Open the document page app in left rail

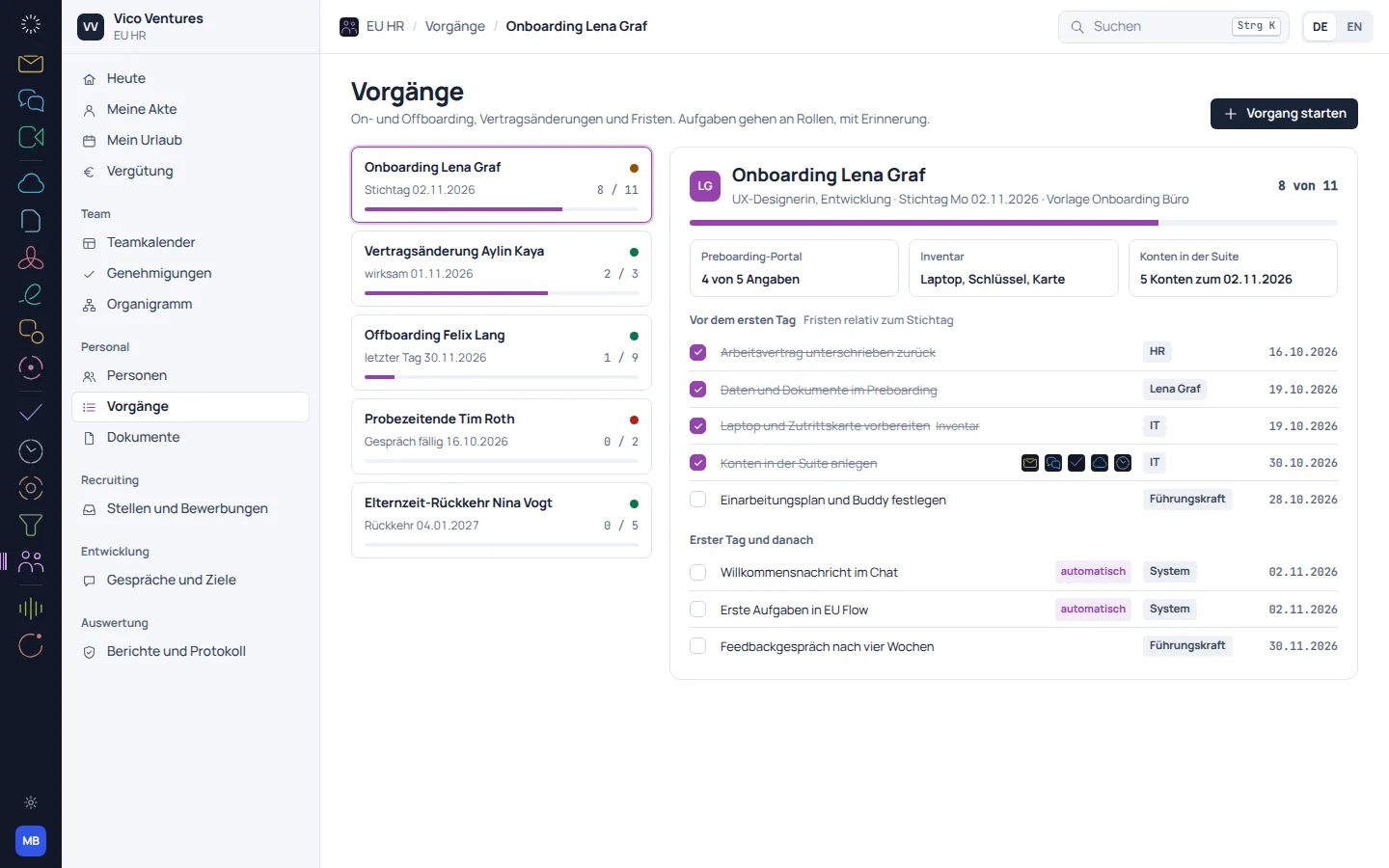(x=31, y=221)
